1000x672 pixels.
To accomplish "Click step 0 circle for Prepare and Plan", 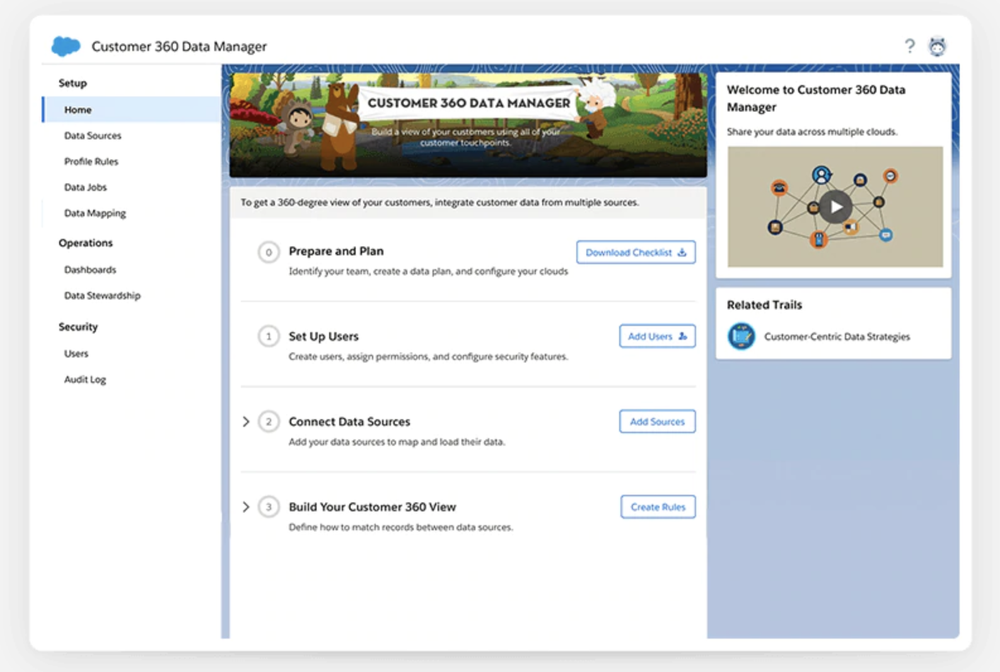I will [268, 252].
